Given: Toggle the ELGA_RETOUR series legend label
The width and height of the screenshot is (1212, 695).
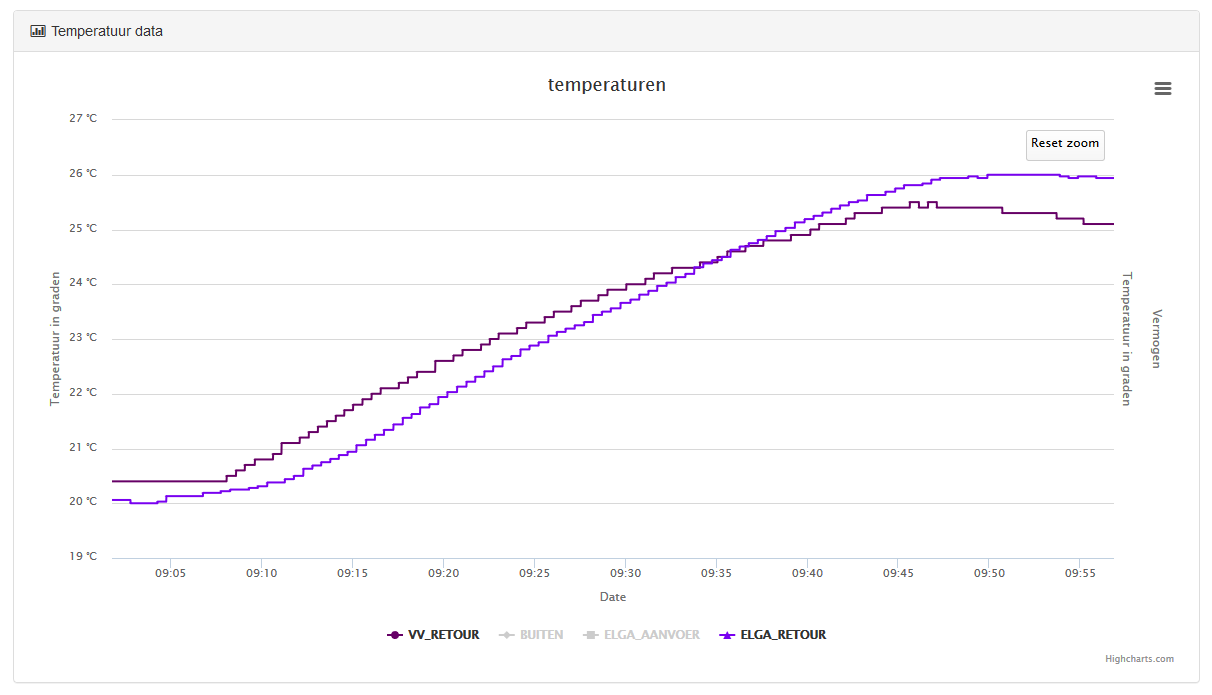Looking at the screenshot, I should 783,635.
